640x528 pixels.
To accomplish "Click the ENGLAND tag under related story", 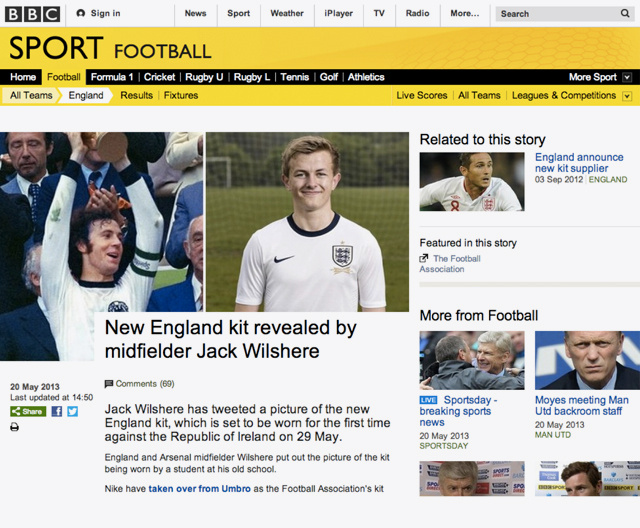I will coord(608,180).
